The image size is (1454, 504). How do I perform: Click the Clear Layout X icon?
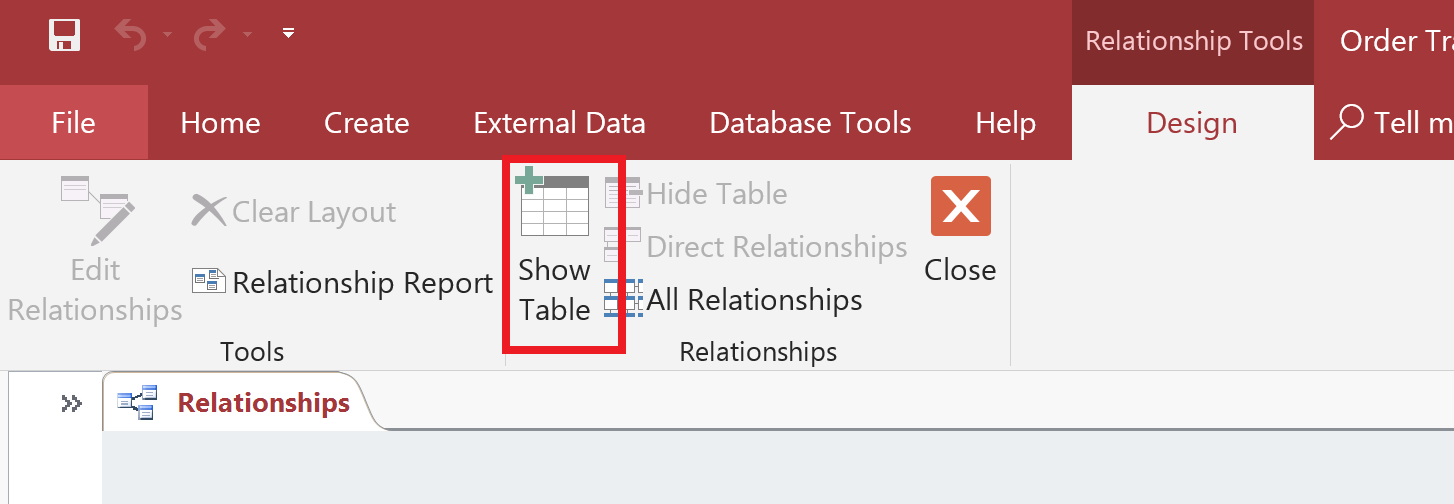click(x=209, y=211)
